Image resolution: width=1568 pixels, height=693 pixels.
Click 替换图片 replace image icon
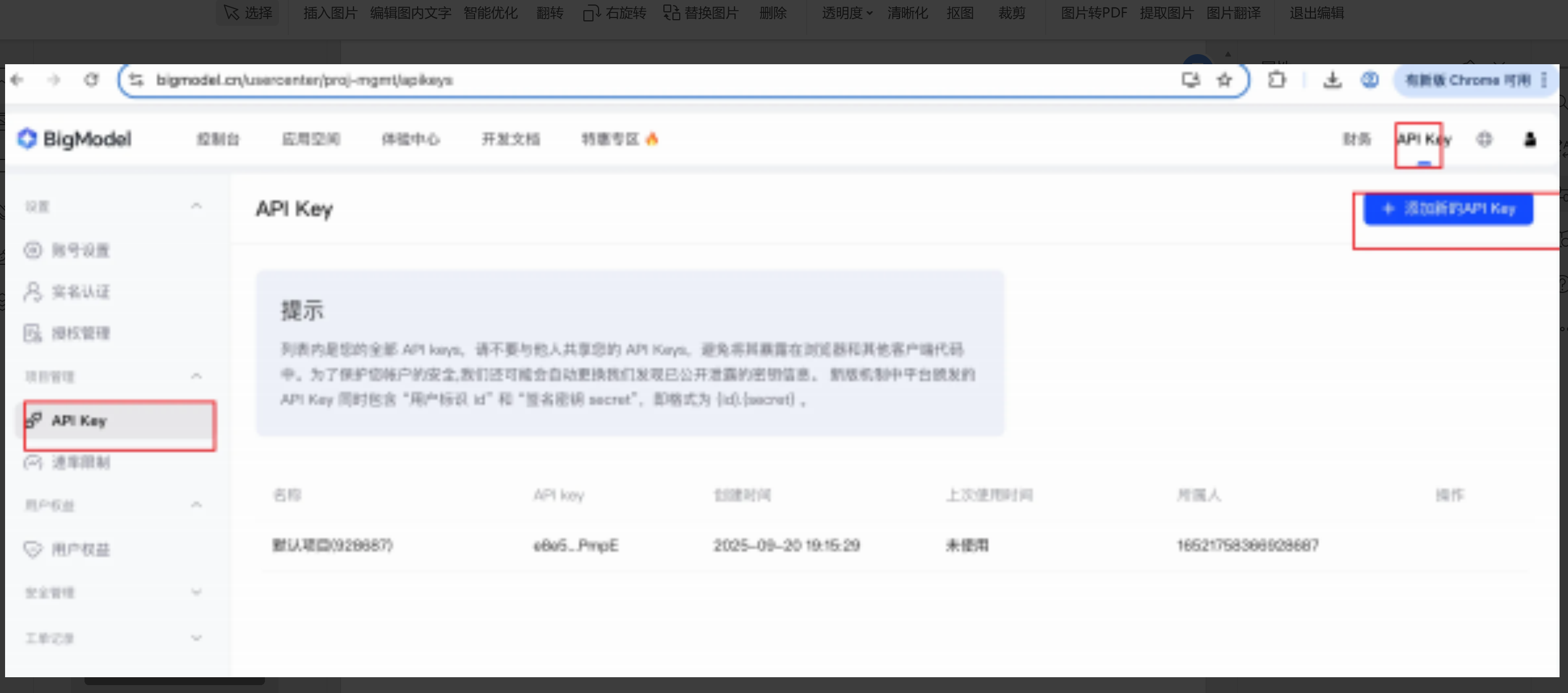[x=671, y=13]
